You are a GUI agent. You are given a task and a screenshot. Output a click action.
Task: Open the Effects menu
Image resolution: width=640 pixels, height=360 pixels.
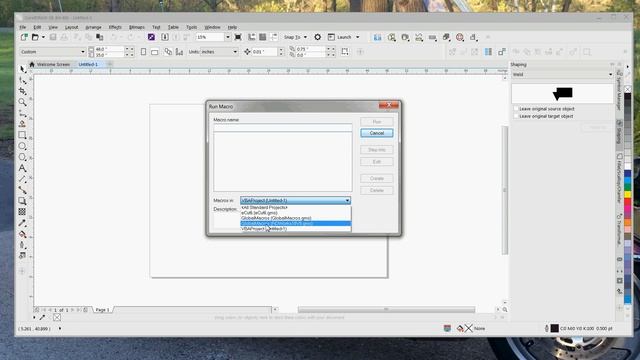tap(115, 27)
